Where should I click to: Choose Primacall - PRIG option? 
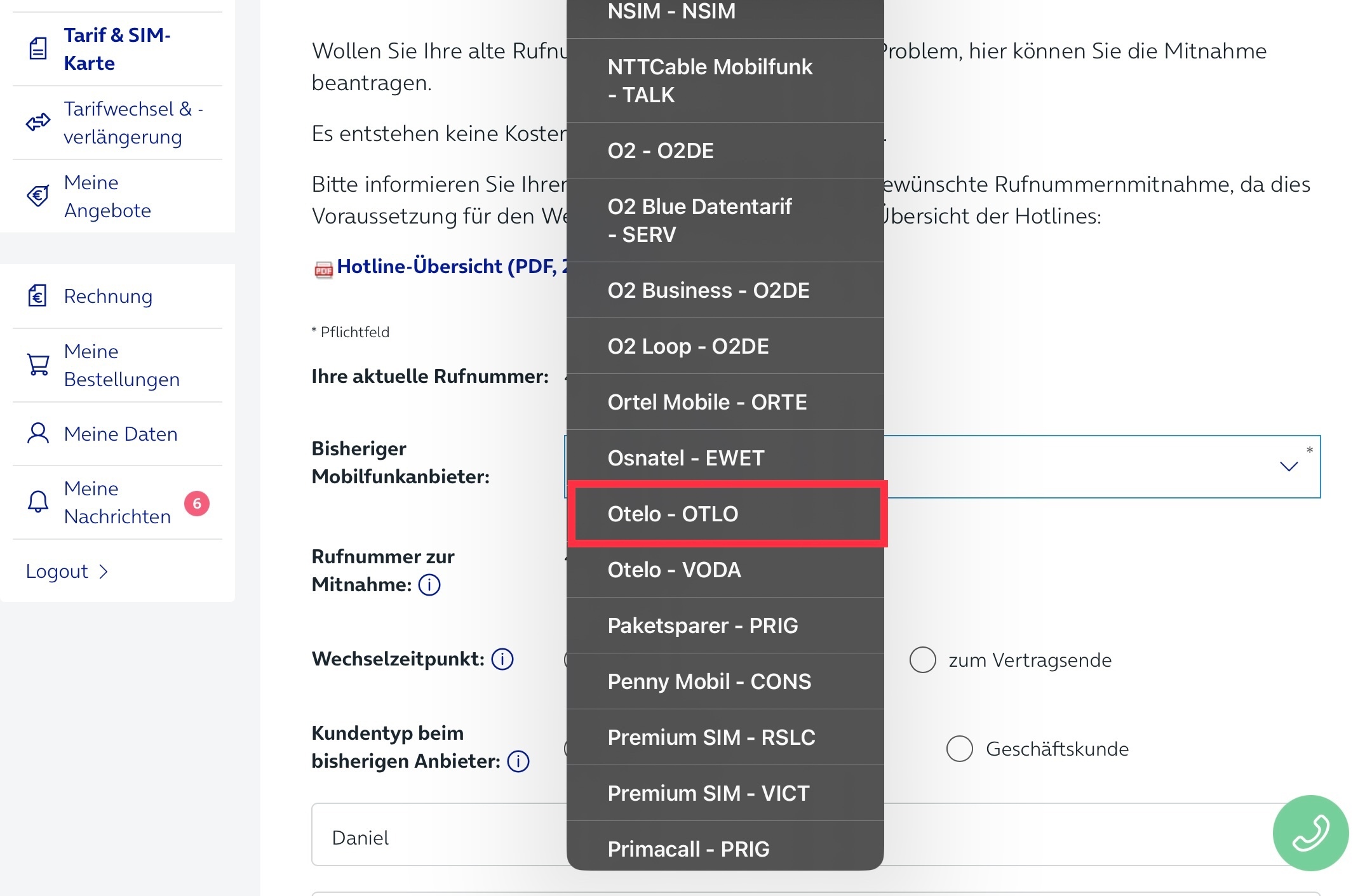[725, 846]
